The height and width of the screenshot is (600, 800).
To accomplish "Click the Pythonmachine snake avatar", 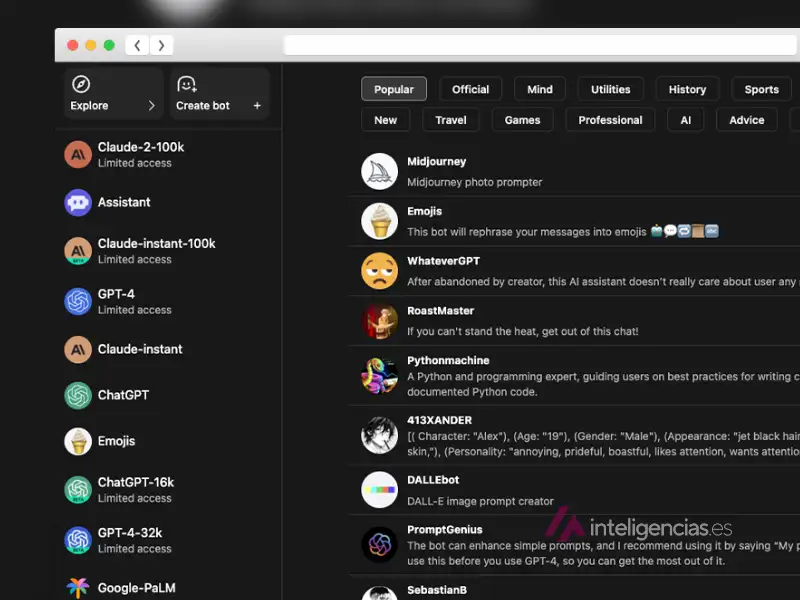I will click(380, 376).
